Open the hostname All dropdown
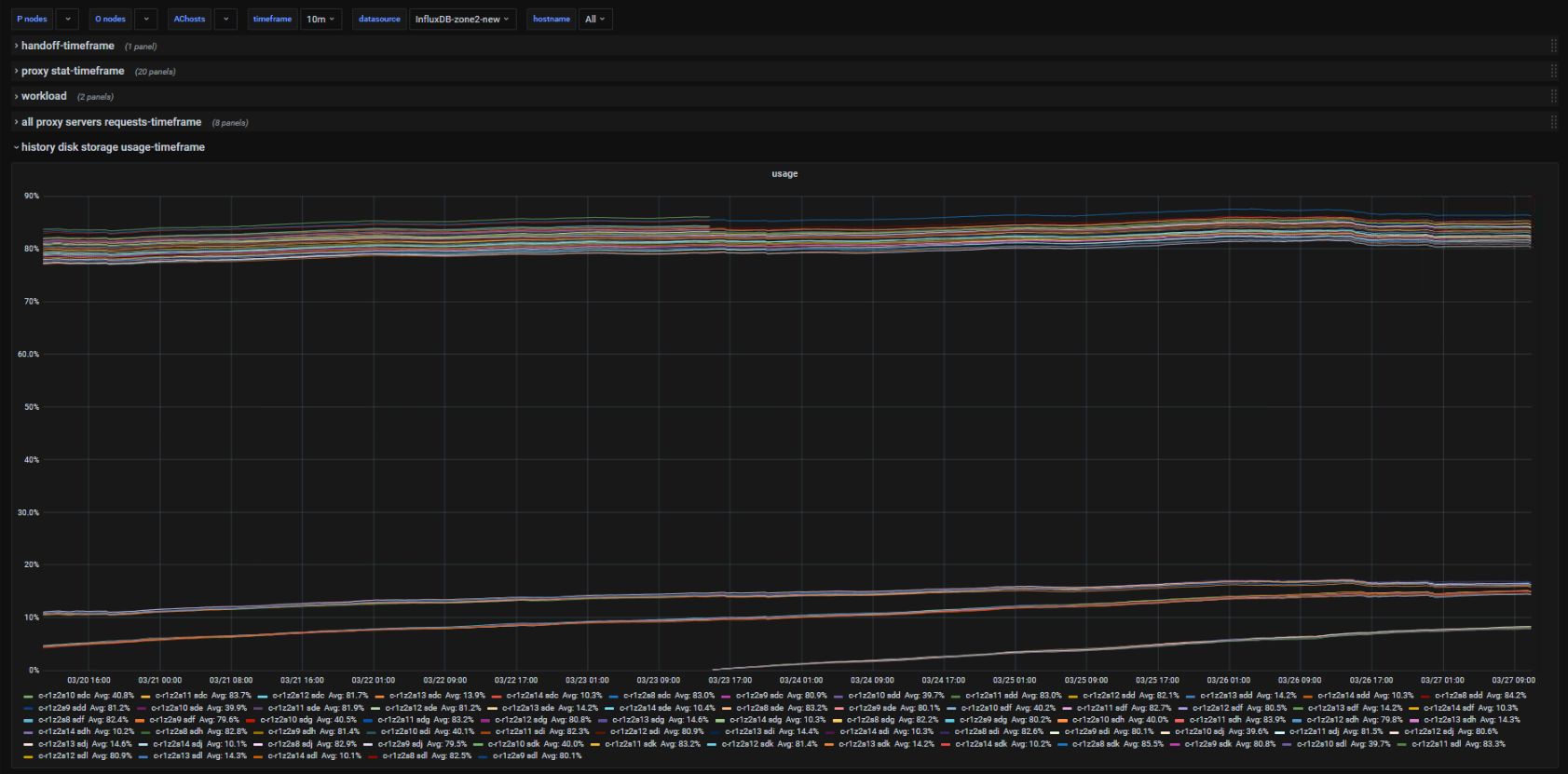 coord(594,19)
